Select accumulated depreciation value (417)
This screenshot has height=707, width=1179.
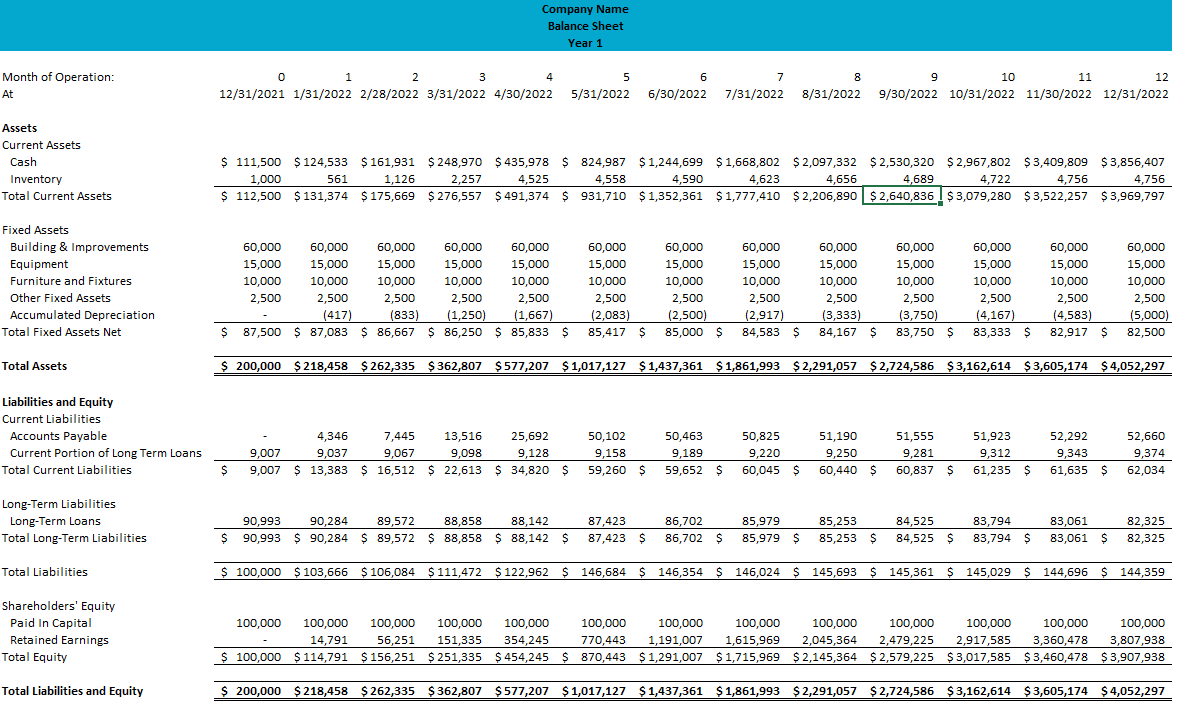pyautogui.click(x=337, y=315)
